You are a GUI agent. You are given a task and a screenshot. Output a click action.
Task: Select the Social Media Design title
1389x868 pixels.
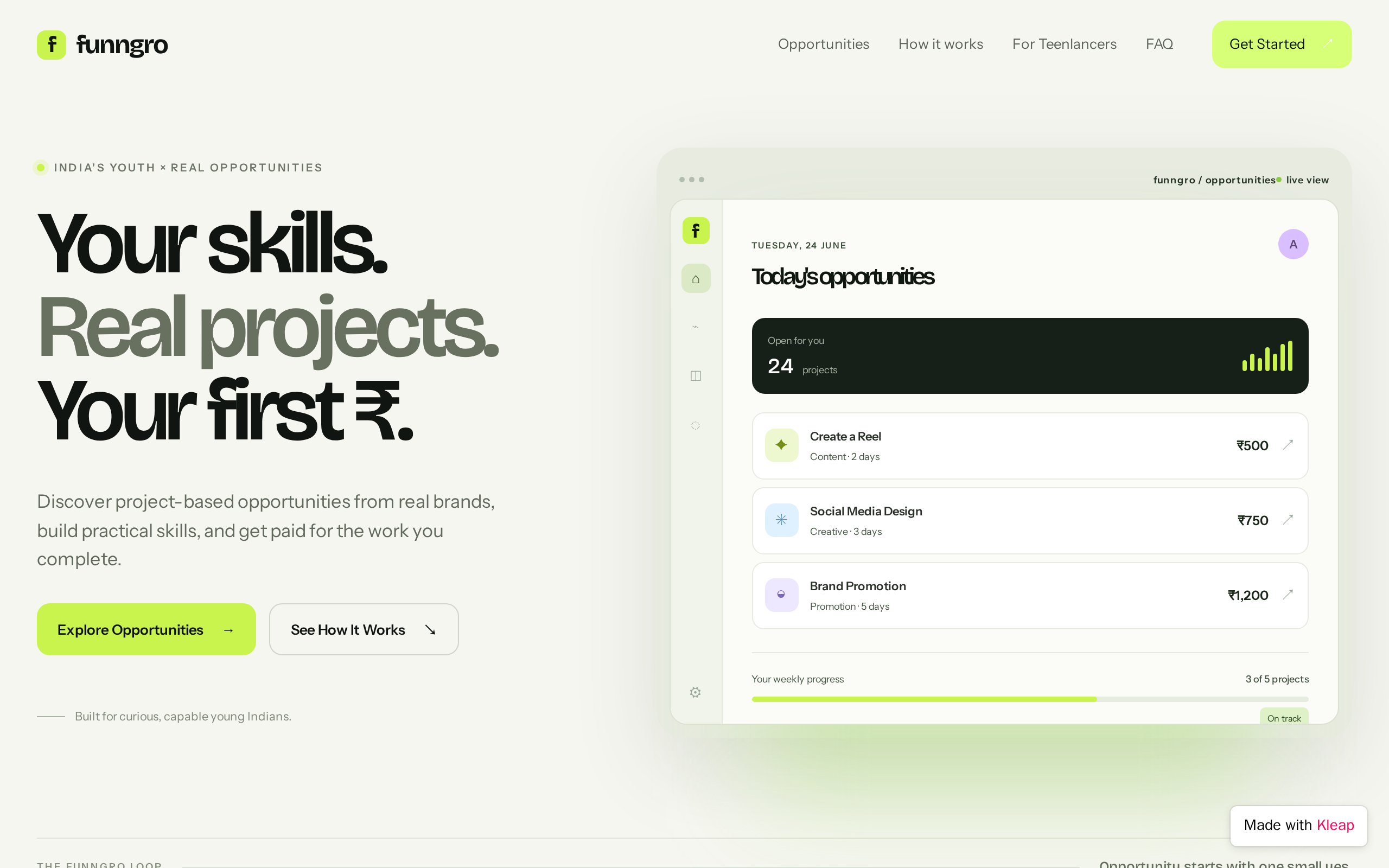(865, 512)
